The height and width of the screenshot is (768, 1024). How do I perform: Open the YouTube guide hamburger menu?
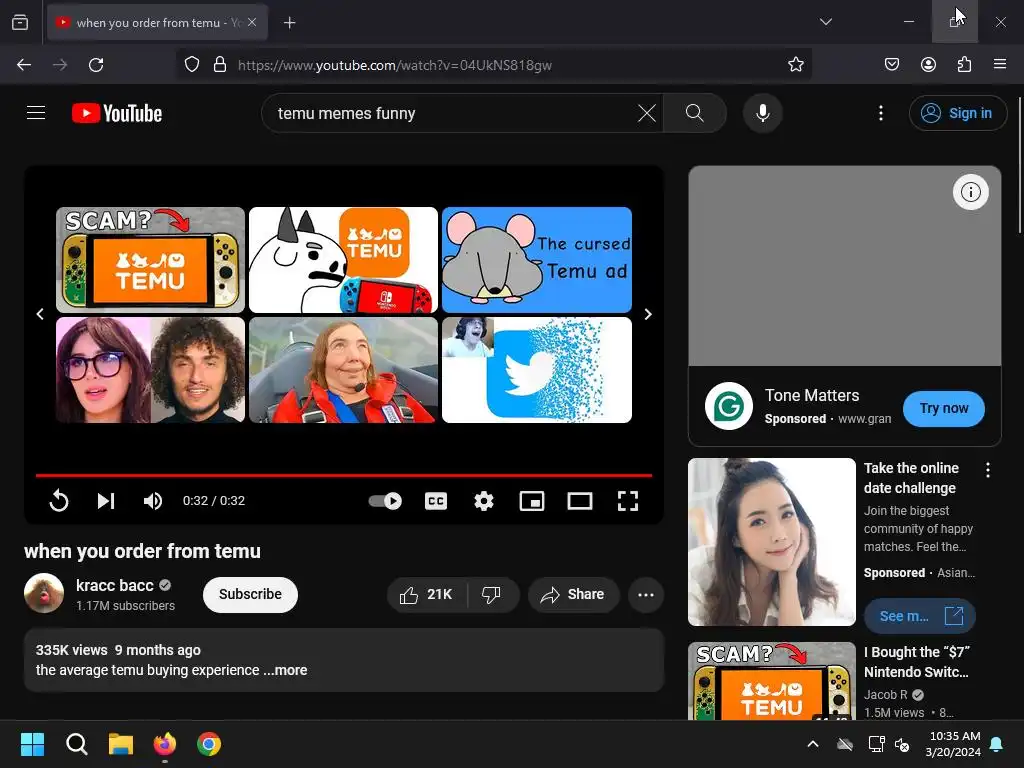tap(36, 113)
